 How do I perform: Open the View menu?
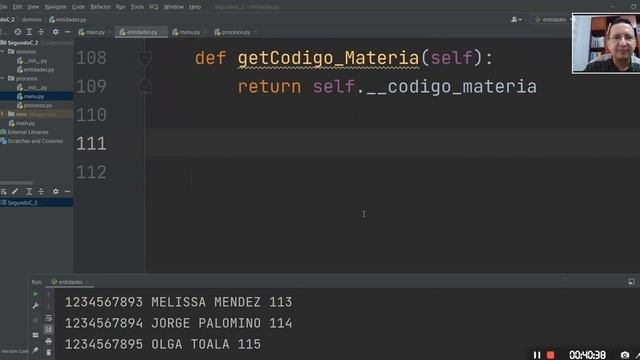[x=33, y=7]
